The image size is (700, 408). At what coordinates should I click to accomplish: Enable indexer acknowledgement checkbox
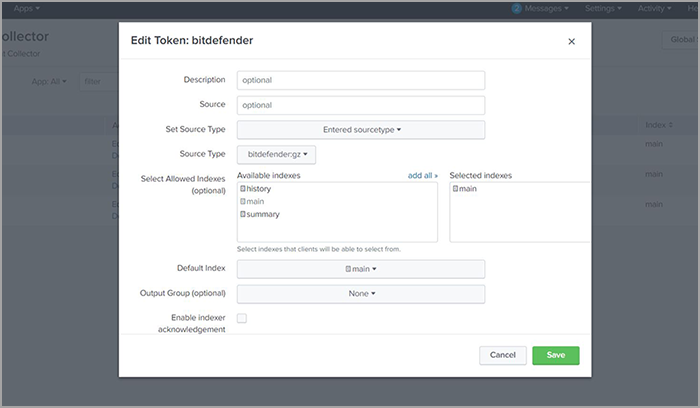click(x=241, y=318)
